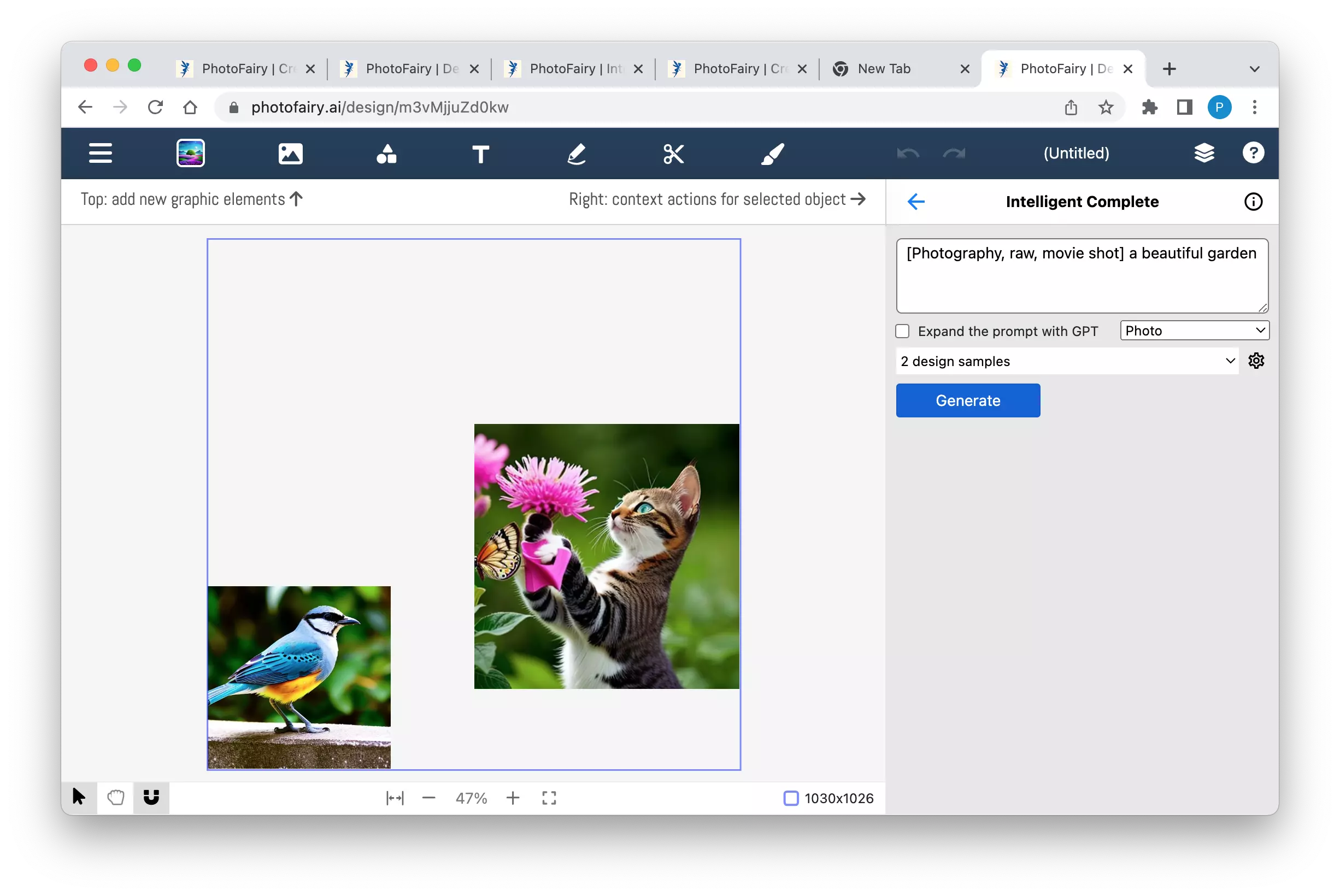The image size is (1340, 896).
Task: Select the pencil drawing tool
Action: click(577, 153)
